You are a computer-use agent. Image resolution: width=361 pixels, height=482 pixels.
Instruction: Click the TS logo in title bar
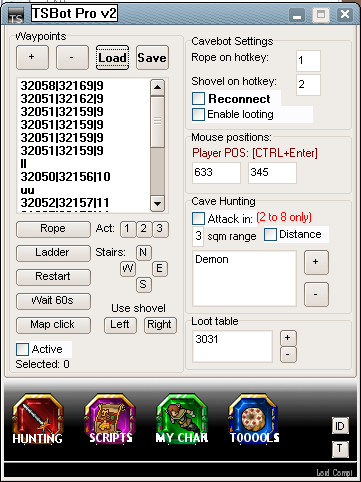point(16,15)
